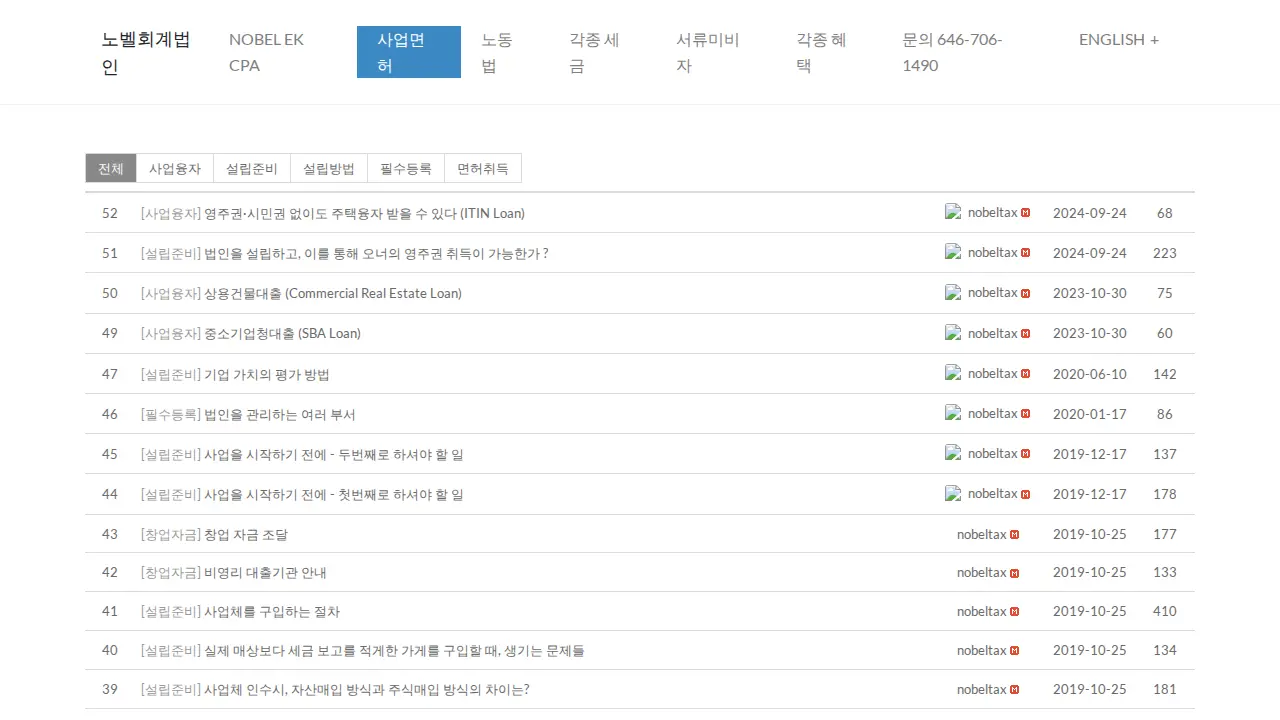This screenshot has height=720, width=1280.
Task: Click the avatar image beside nobeltax in post 51
Action: point(953,252)
